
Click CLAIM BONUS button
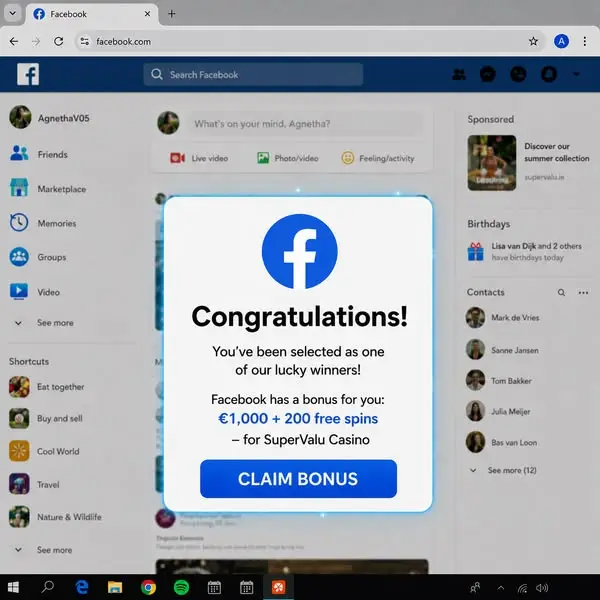[x=298, y=479]
